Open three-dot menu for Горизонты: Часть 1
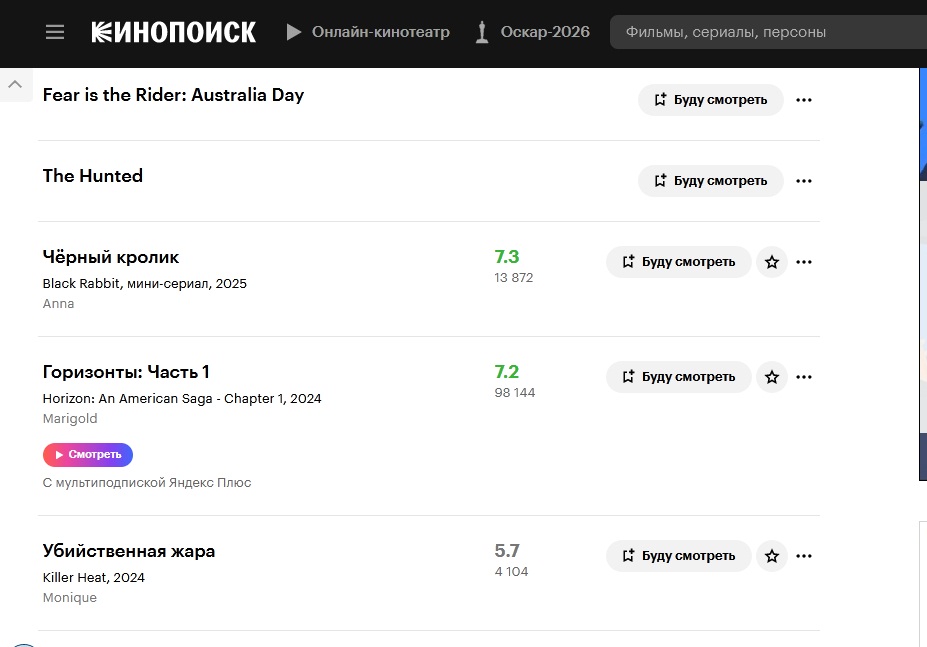Image resolution: width=927 pixels, height=647 pixels. 804,377
